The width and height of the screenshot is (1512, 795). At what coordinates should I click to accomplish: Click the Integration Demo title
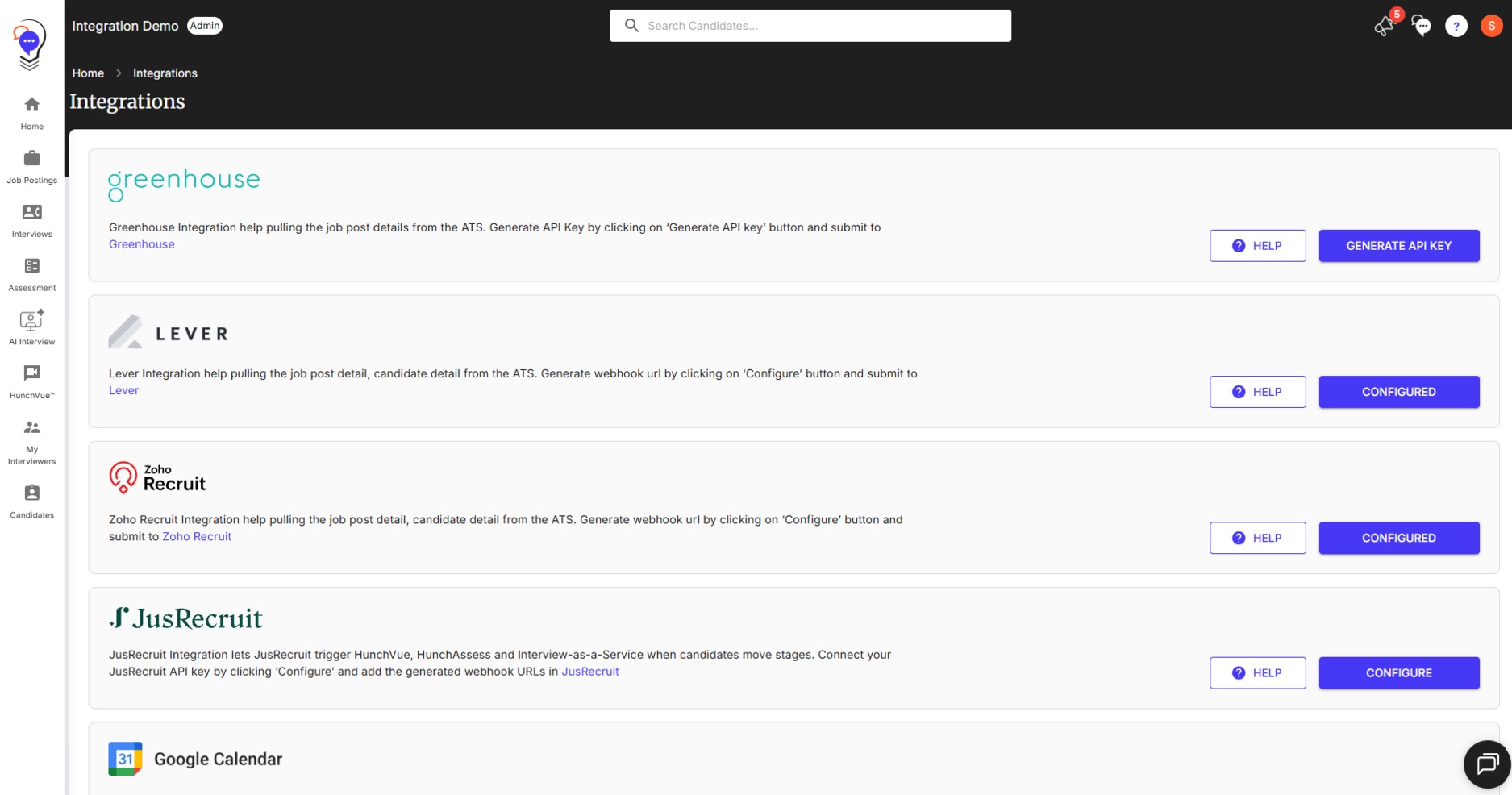click(x=125, y=26)
